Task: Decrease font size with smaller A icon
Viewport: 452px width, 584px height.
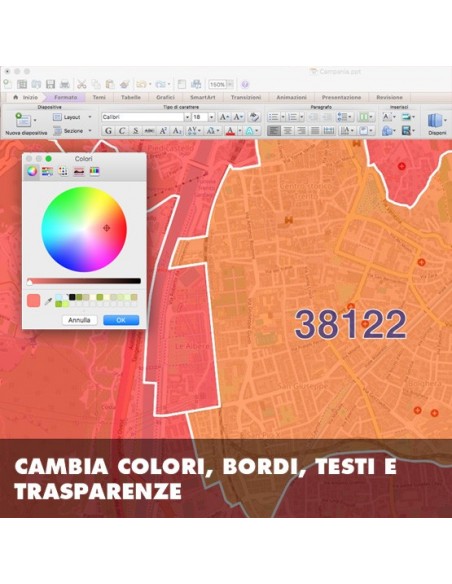Action: point(238,117)
